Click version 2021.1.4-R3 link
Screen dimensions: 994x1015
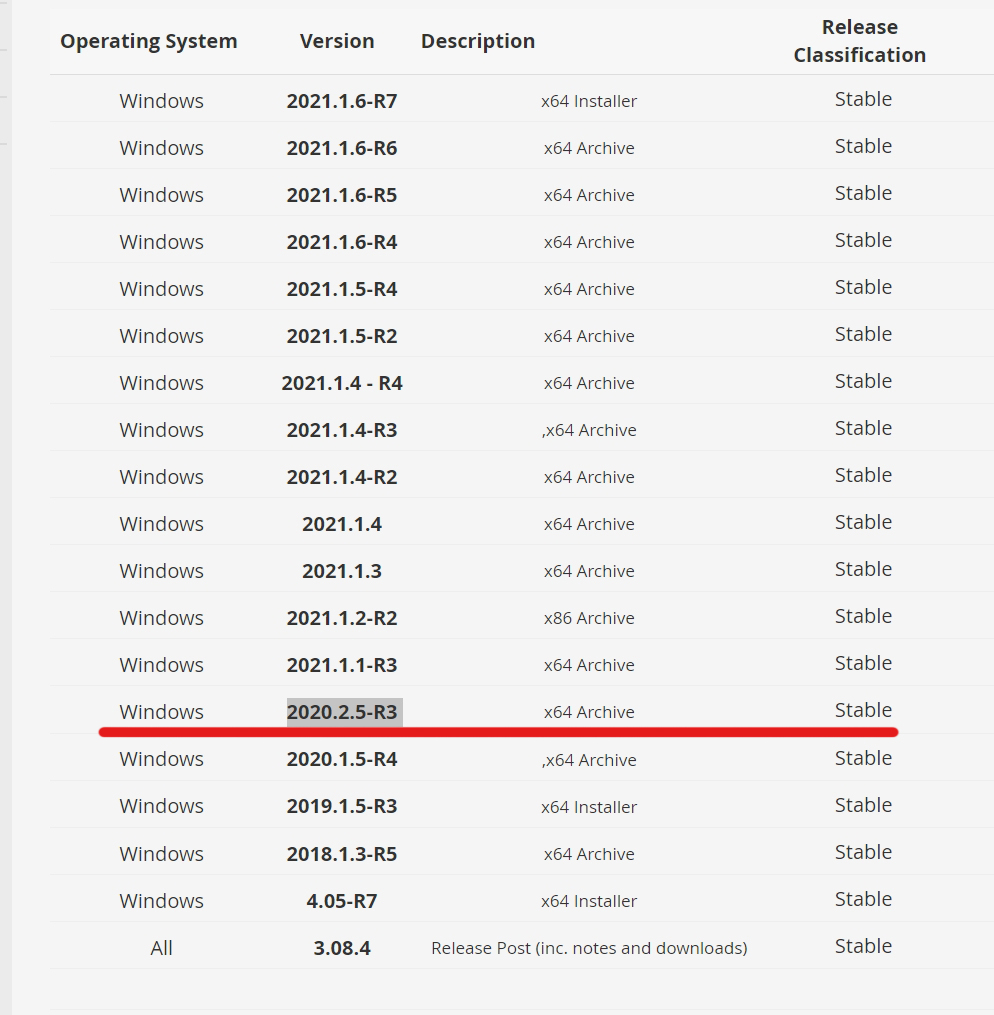(x=341, y=430)
